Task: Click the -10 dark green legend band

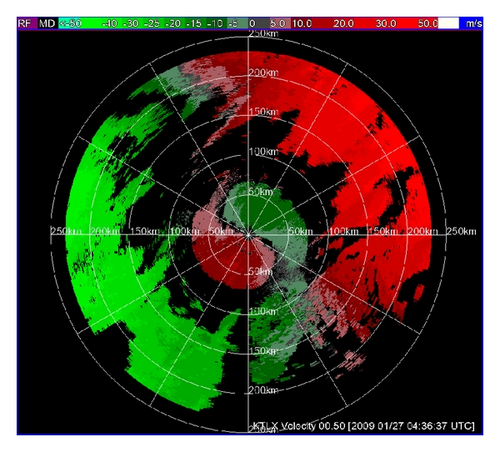Action: point(215,24)
